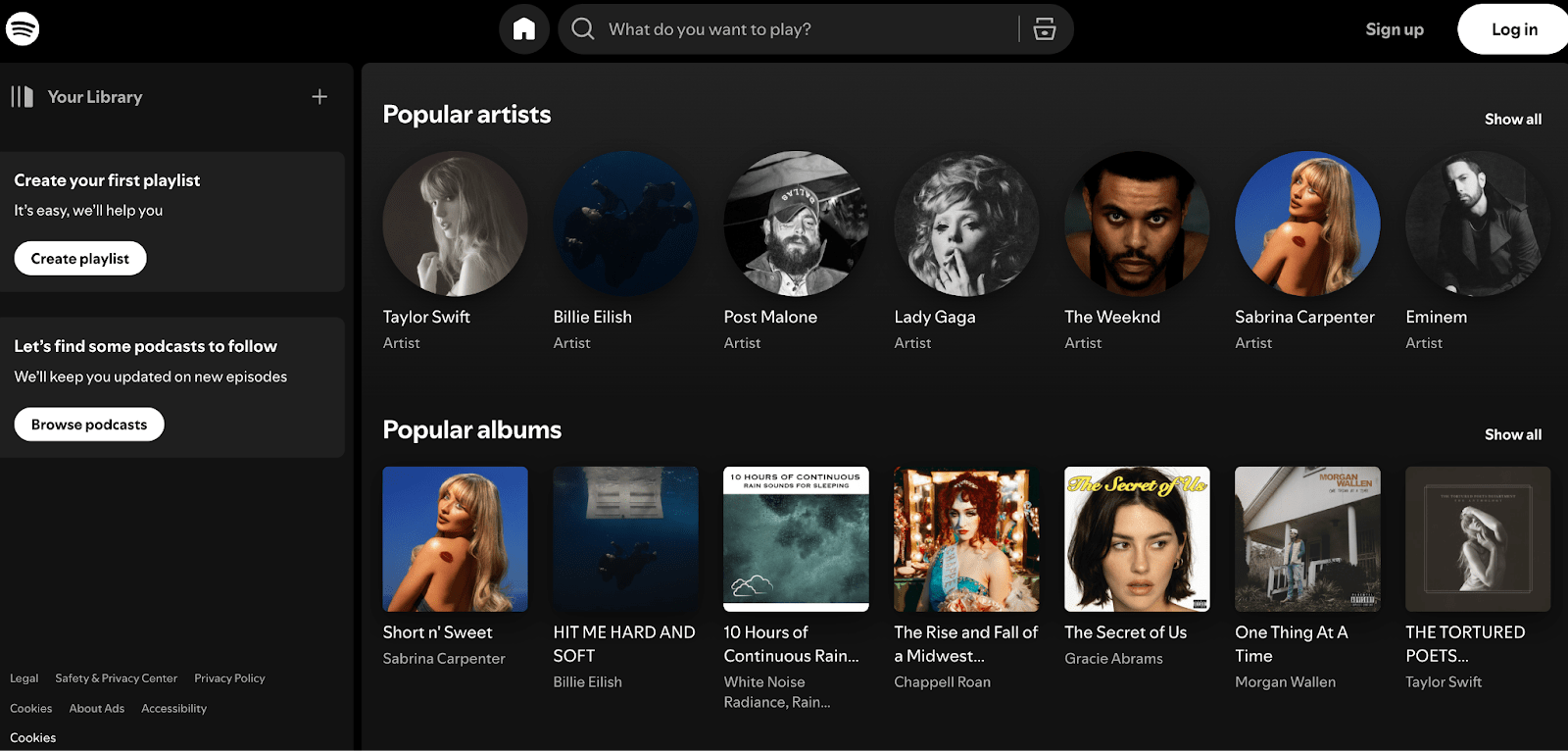Click the 'Billie Eilish' name under Popular artists
This screenshot has width=1568, height=751.
coord(592,318)
